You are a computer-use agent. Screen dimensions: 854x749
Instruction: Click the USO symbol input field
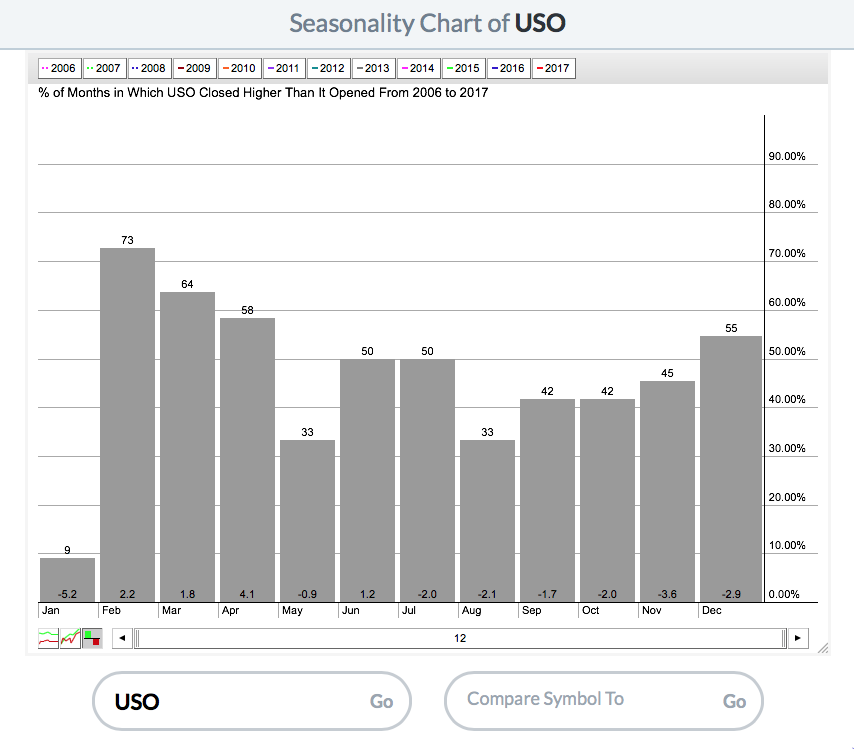[x=230, y=701]
